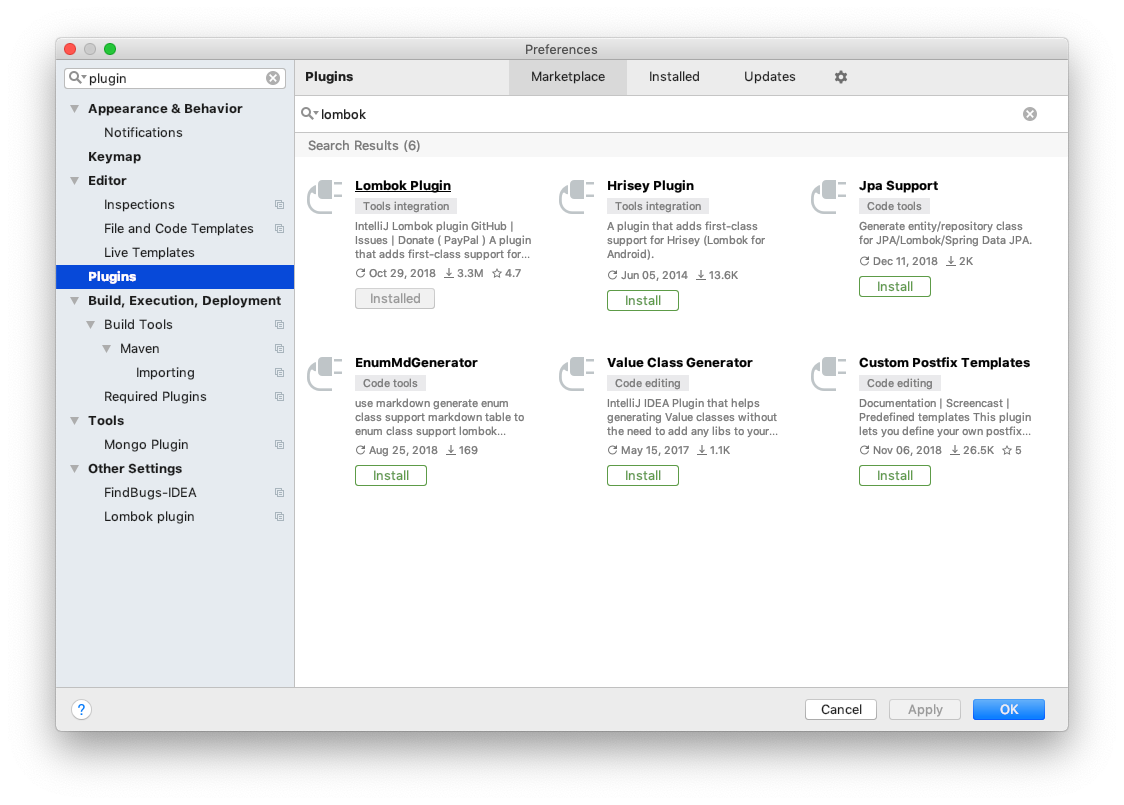Select Live Templates in the sidebar

click(x=149, y=253)
